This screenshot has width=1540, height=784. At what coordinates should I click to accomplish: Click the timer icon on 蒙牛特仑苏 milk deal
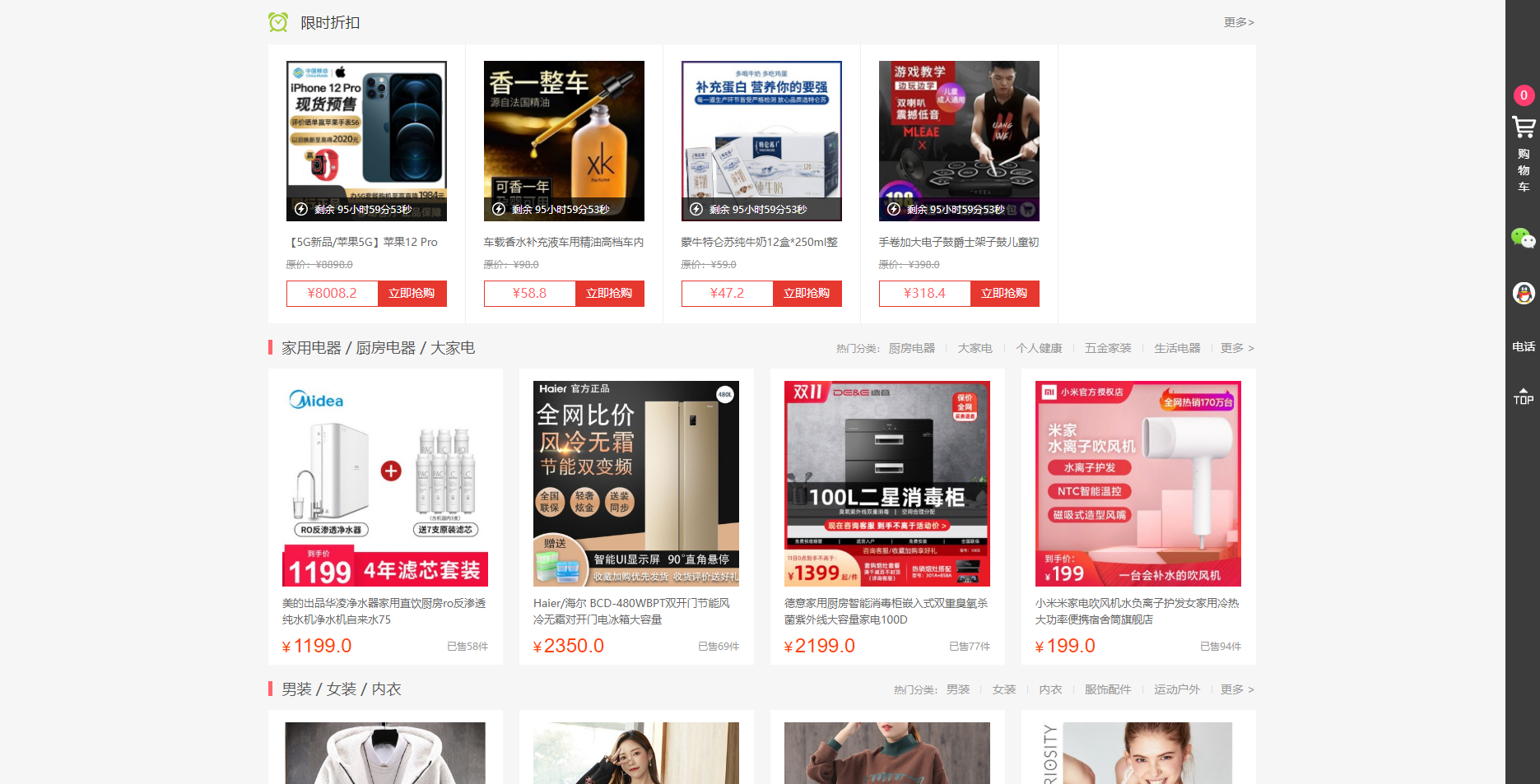point(695,209)
